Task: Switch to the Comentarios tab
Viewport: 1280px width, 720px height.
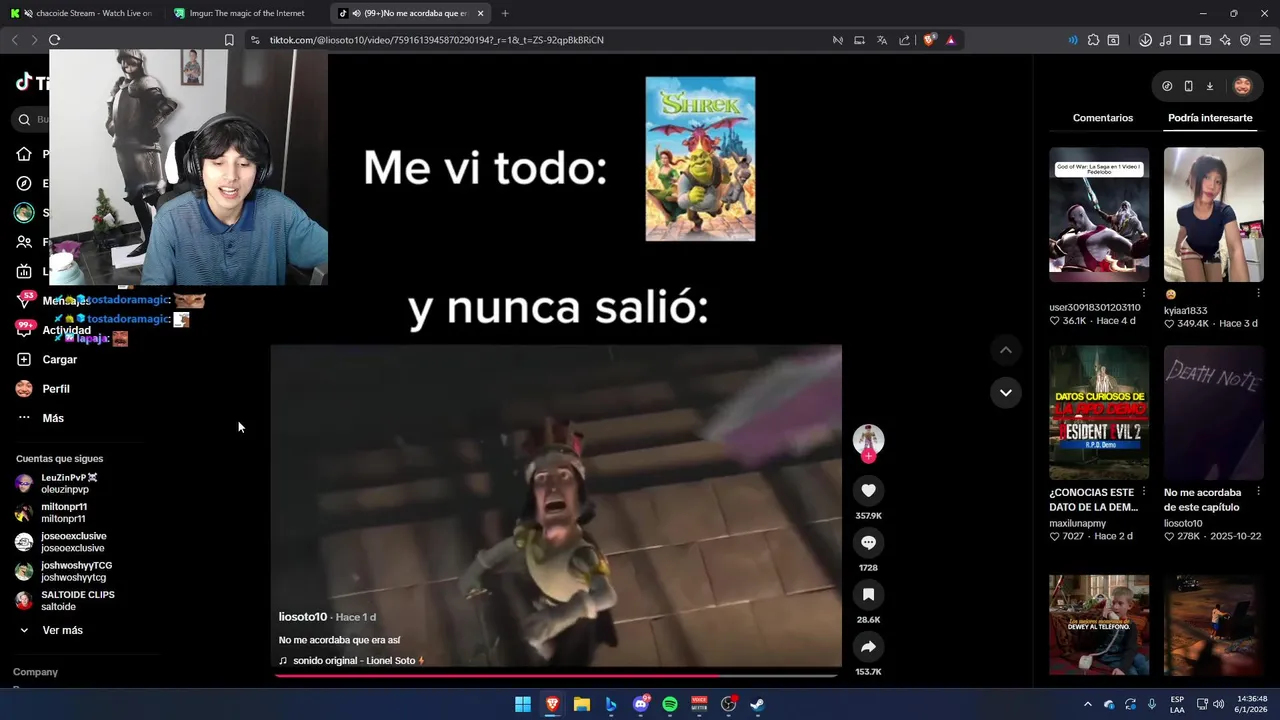Action: pyautogui.click(x=1103, y=118)
